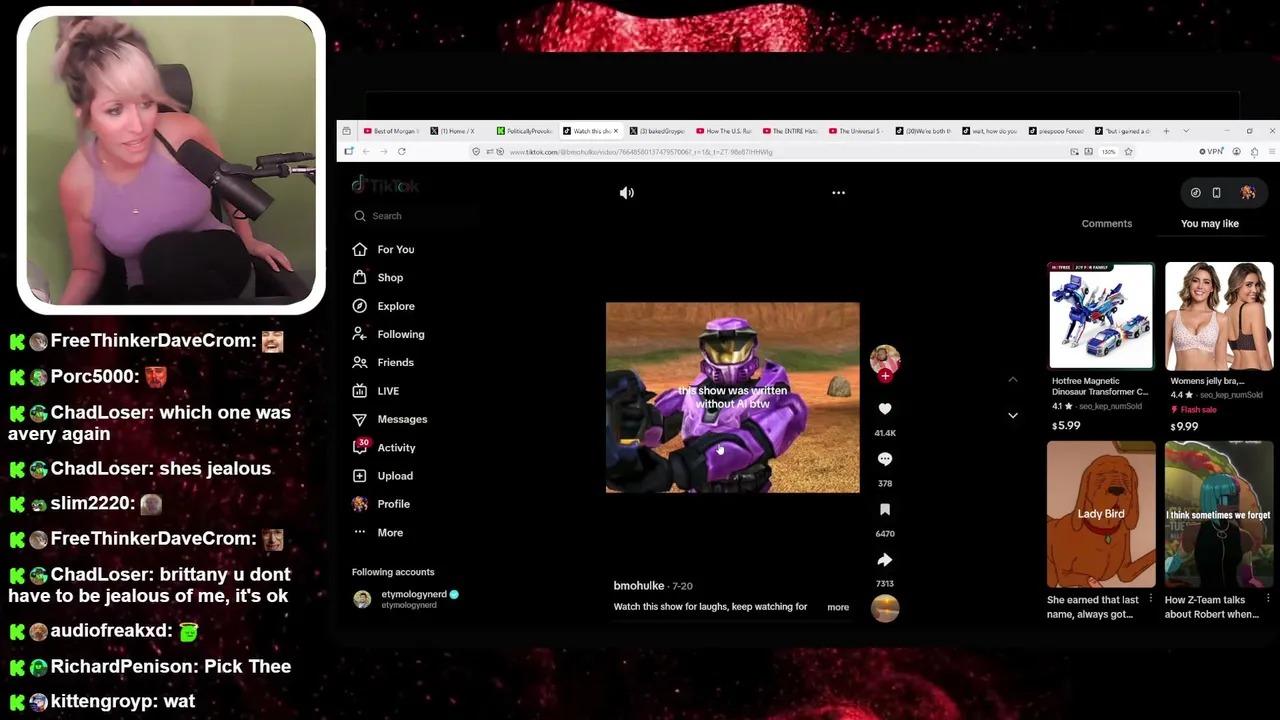Open the Lady Bird video thumbnail
Screen dimensions: 1280x720
[x=1101, y=514]
